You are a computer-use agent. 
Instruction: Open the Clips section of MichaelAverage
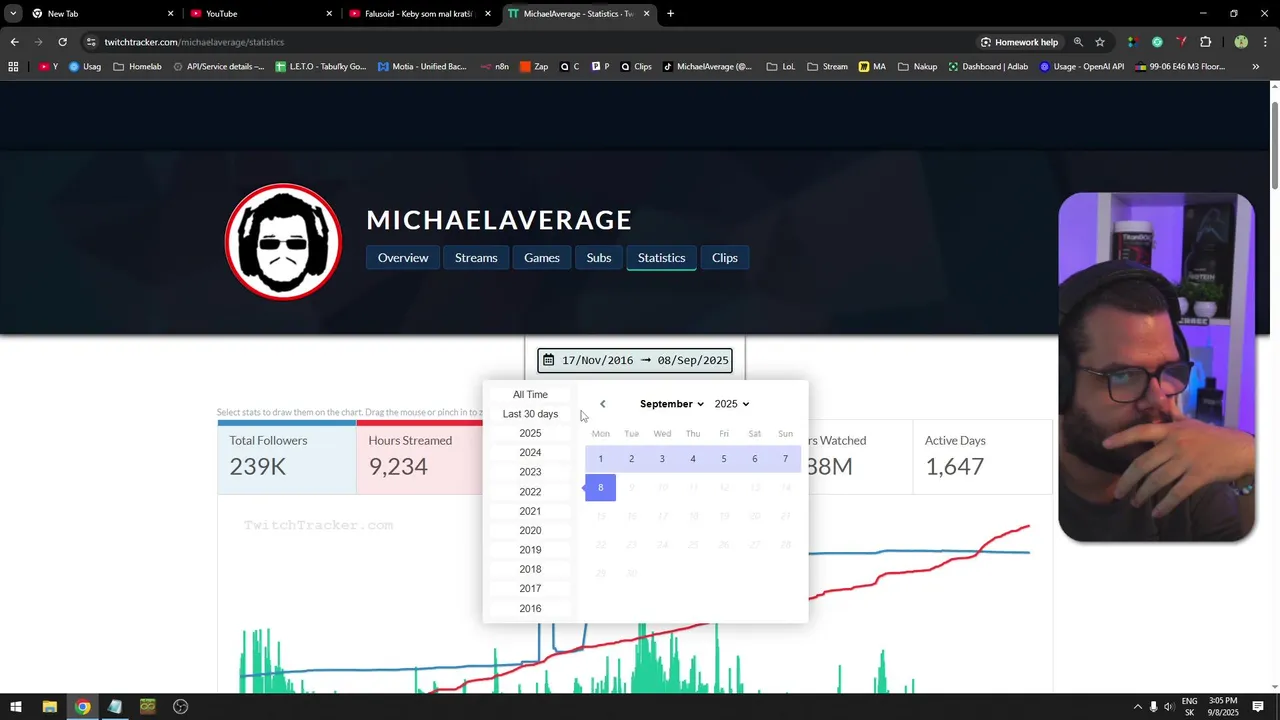725,258
